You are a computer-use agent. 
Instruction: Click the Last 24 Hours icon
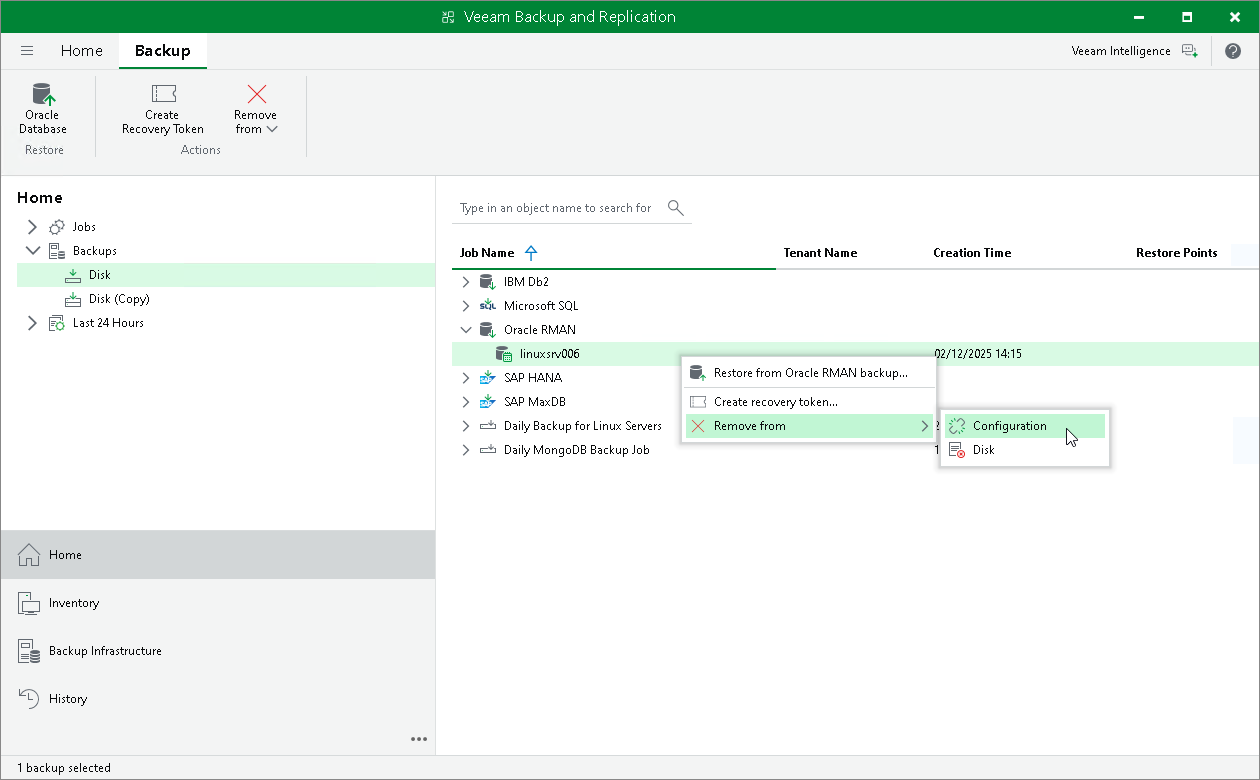pyautogui.click(x=57, y=323)
